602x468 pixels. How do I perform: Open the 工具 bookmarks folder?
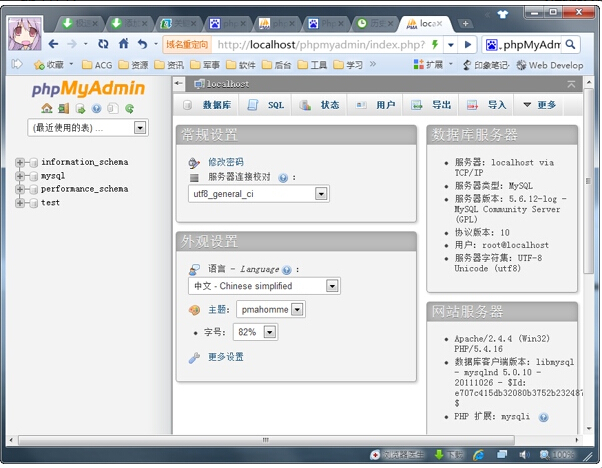pos(313,65)
